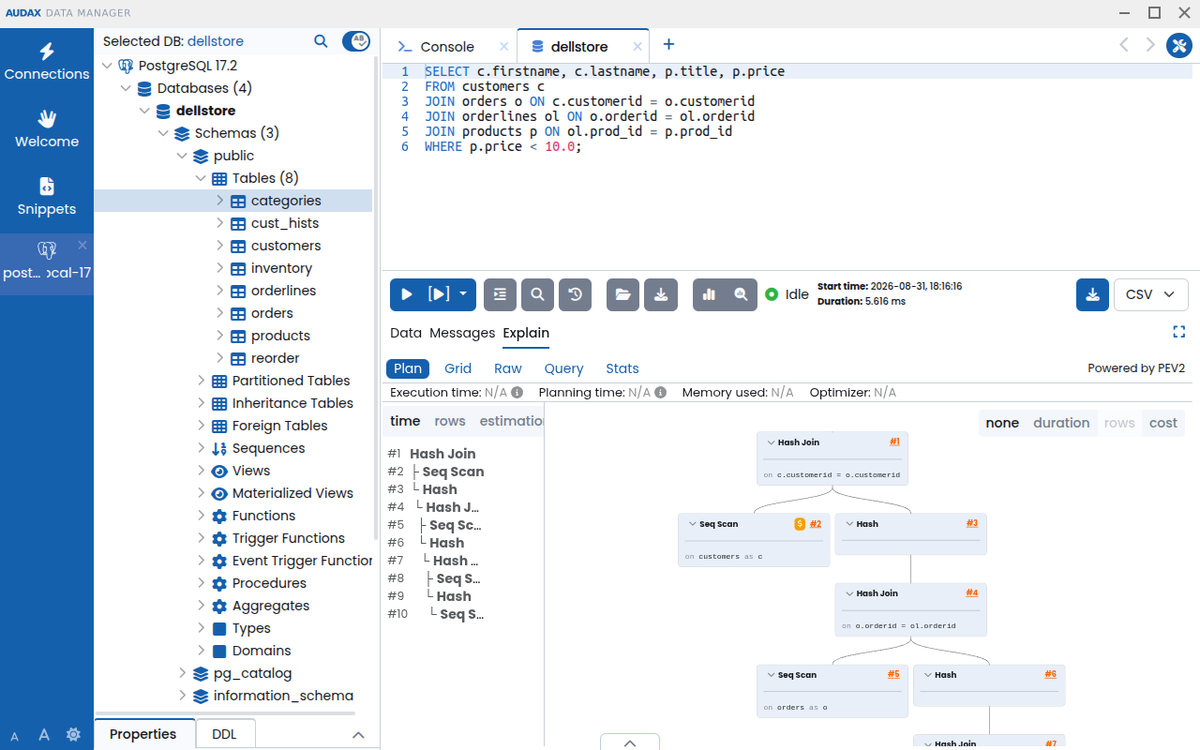Click the collapse chevron below plan diagram
This screenshot has width=1200, height=750.
(630, 742)
